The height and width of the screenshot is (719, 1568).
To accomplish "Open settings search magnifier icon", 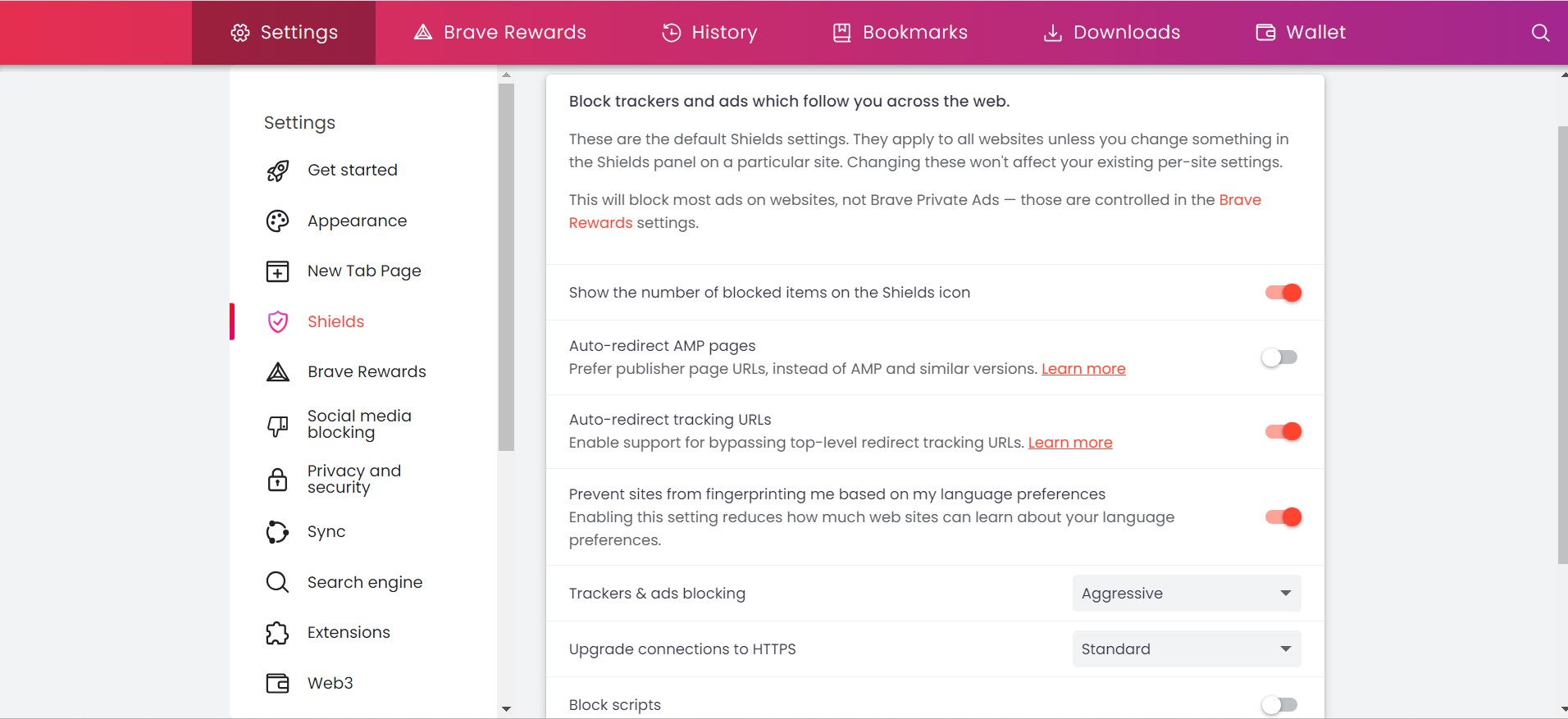I will pyautogui.click(x=1541, y=33).
